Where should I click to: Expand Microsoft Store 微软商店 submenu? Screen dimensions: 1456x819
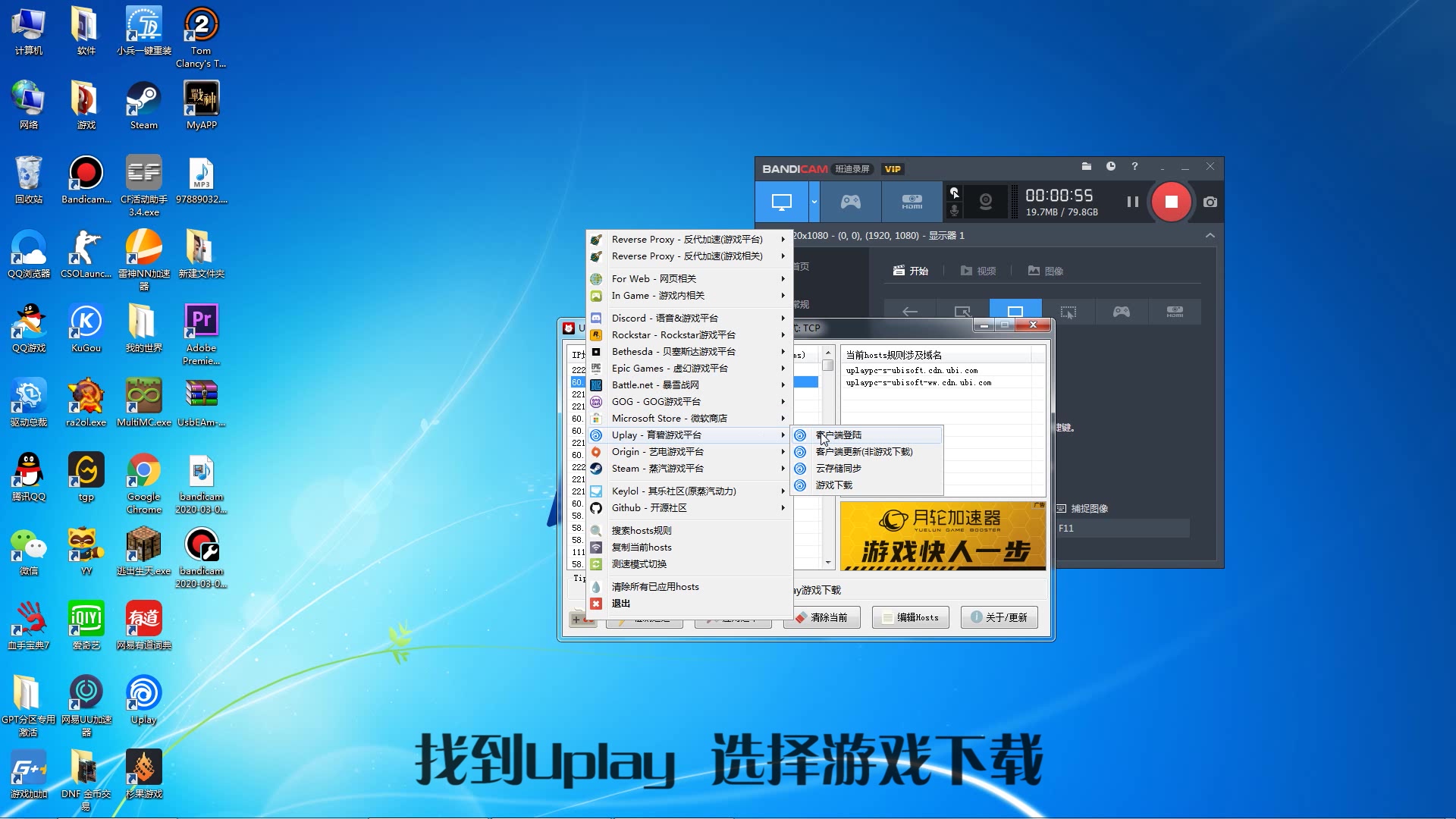pos(689,419)
